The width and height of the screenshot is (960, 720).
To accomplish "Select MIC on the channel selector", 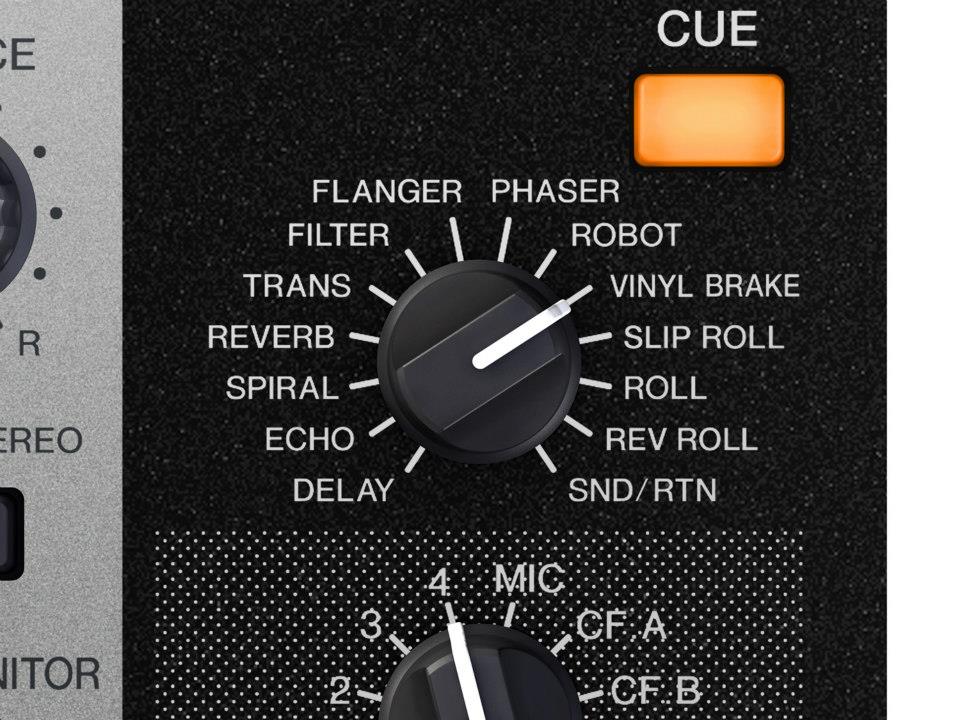I will click(530, 579).
